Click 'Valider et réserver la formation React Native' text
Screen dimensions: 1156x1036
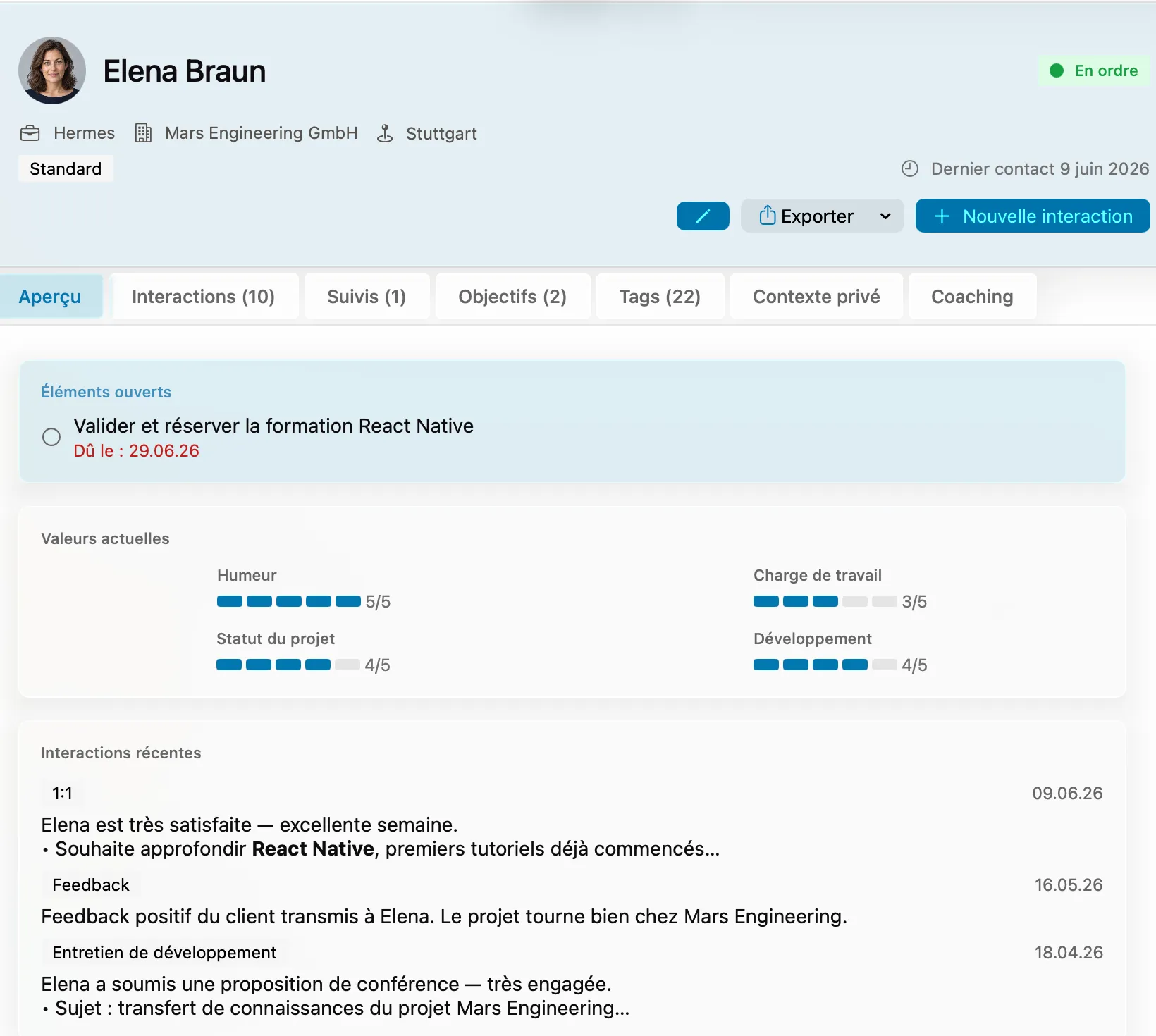273,426
